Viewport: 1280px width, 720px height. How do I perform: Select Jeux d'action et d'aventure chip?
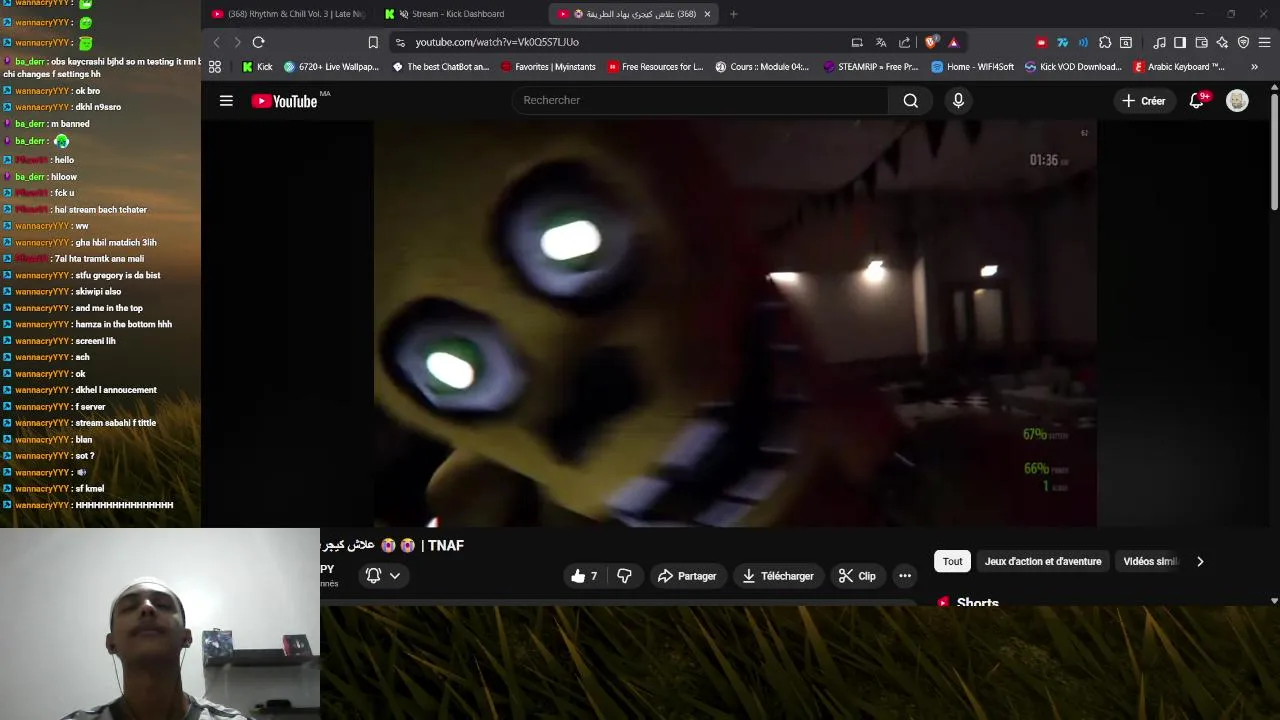(x=1043, y=561)
